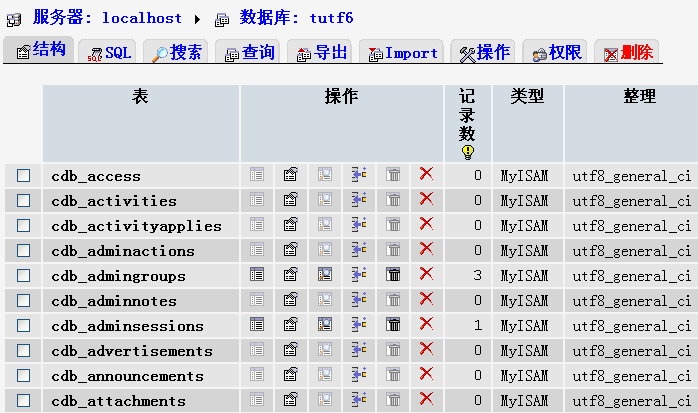Open the 操作 operations tab
698x413 pixels.
coord(484,53)
